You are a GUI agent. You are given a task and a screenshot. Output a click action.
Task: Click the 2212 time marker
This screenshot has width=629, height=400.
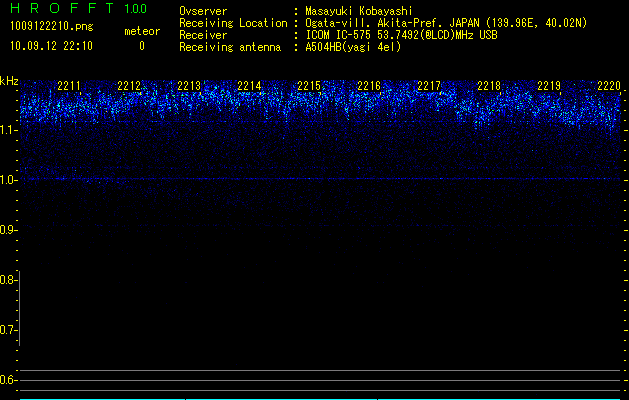point(129,86)
